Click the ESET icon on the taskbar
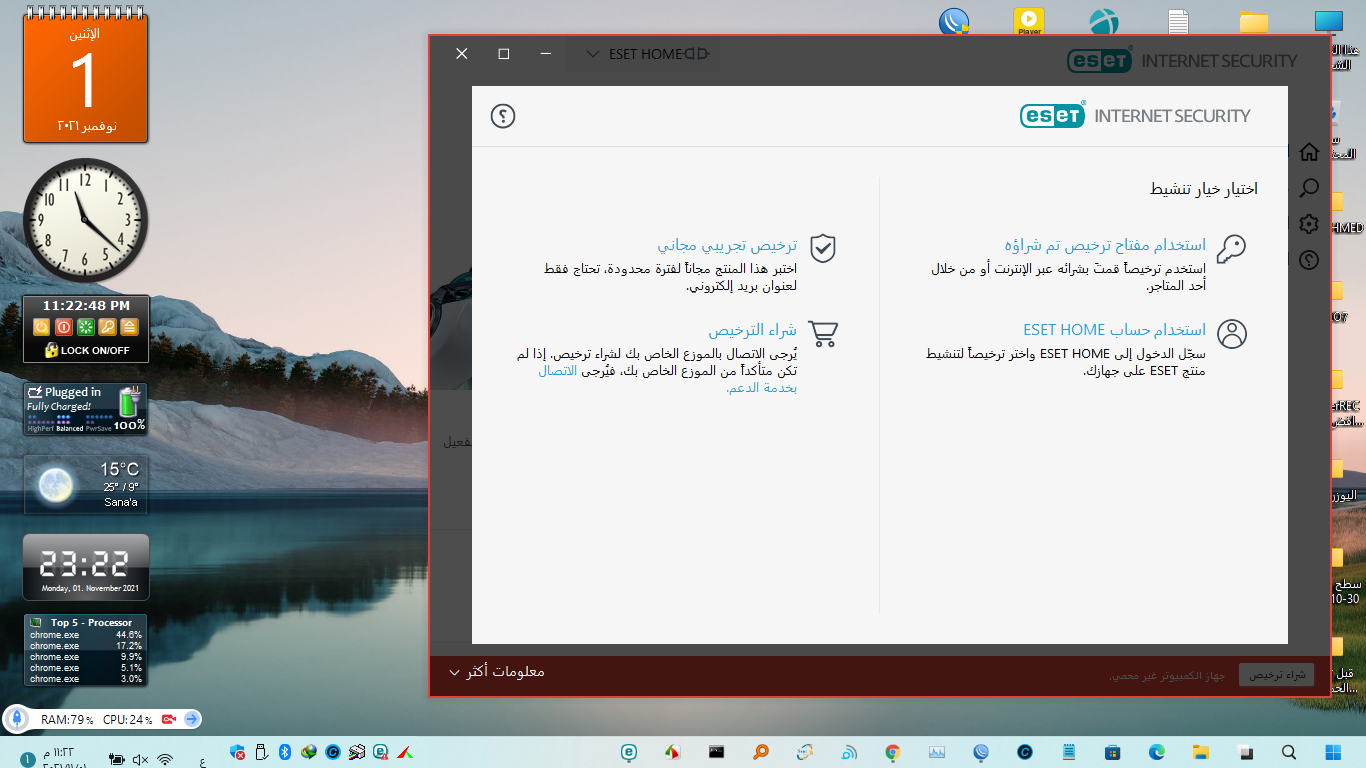1366x768 pixels. pos(629,752)
